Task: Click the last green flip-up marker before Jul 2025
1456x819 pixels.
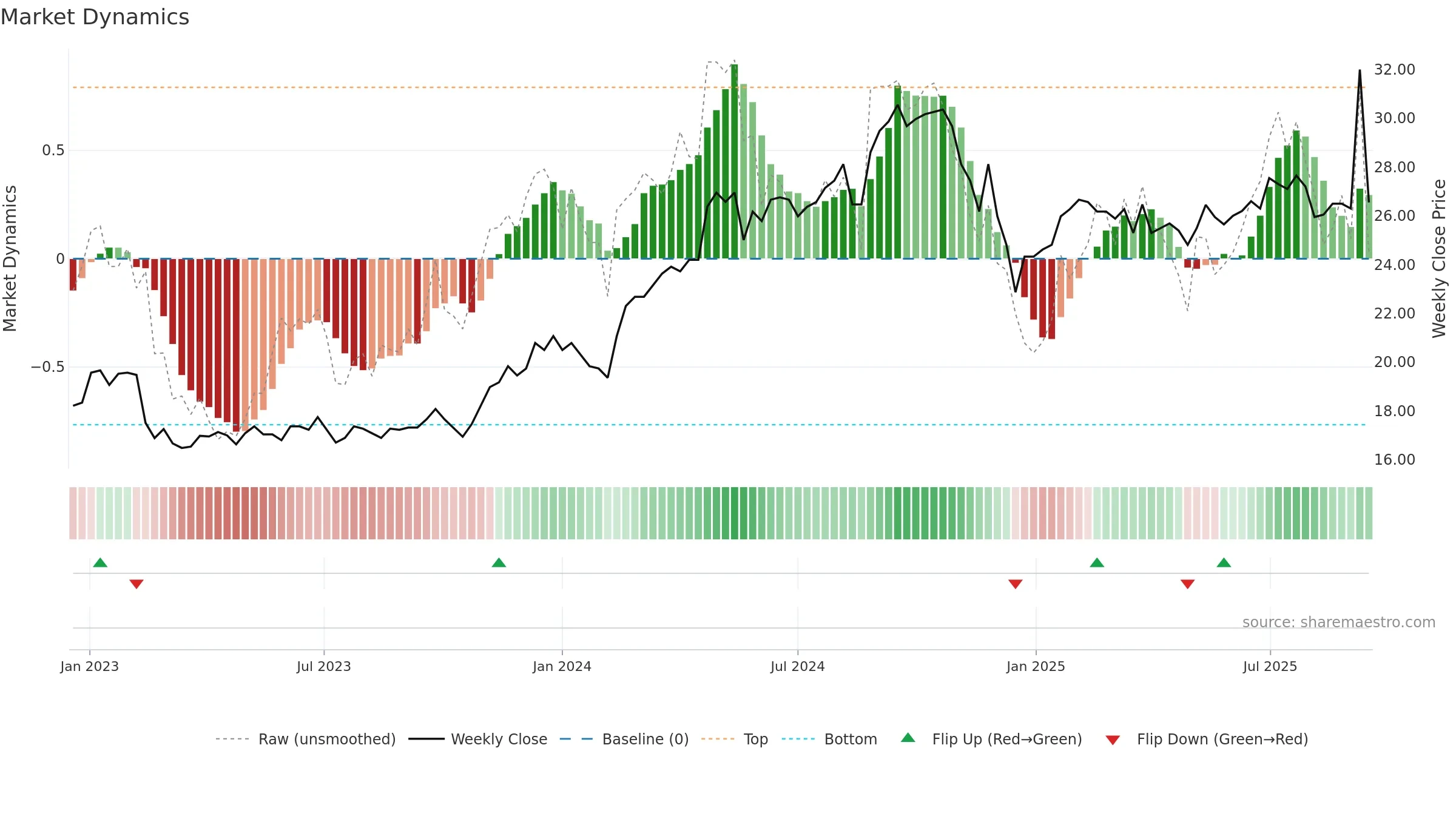Action: click(x=1224, y=562)
